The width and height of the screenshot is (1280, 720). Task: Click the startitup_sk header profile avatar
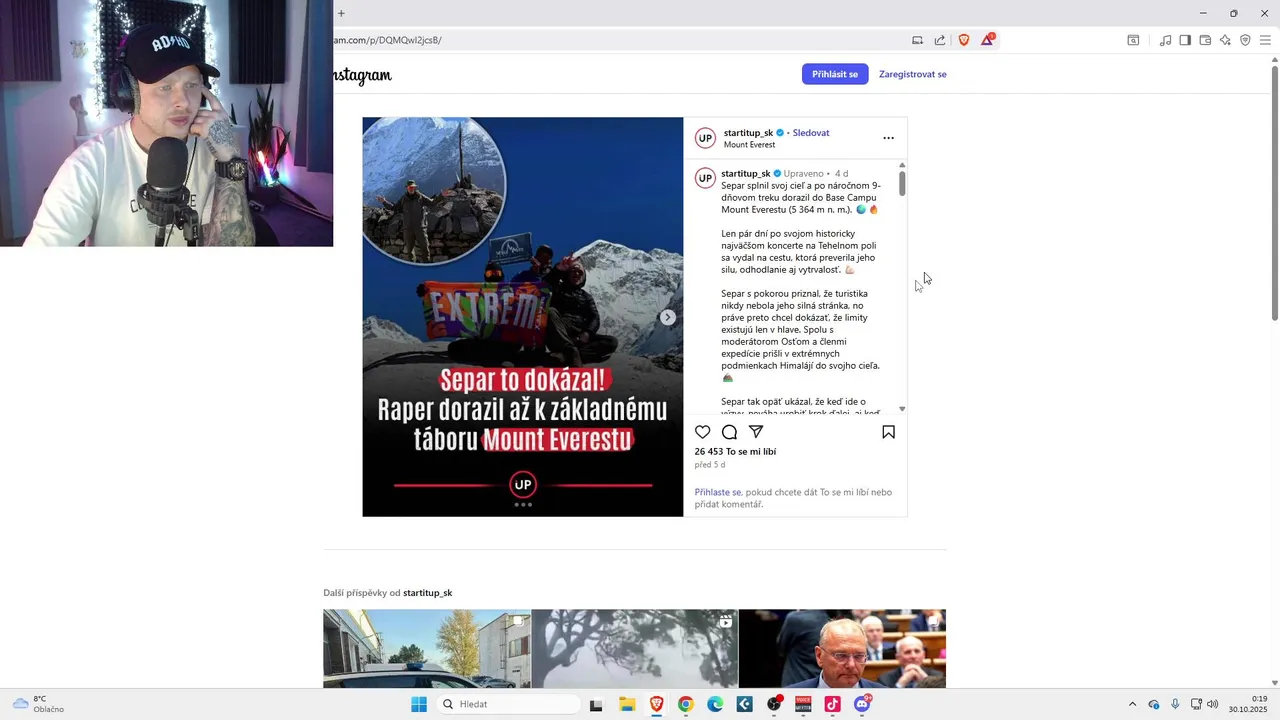[x=705, y=138]
